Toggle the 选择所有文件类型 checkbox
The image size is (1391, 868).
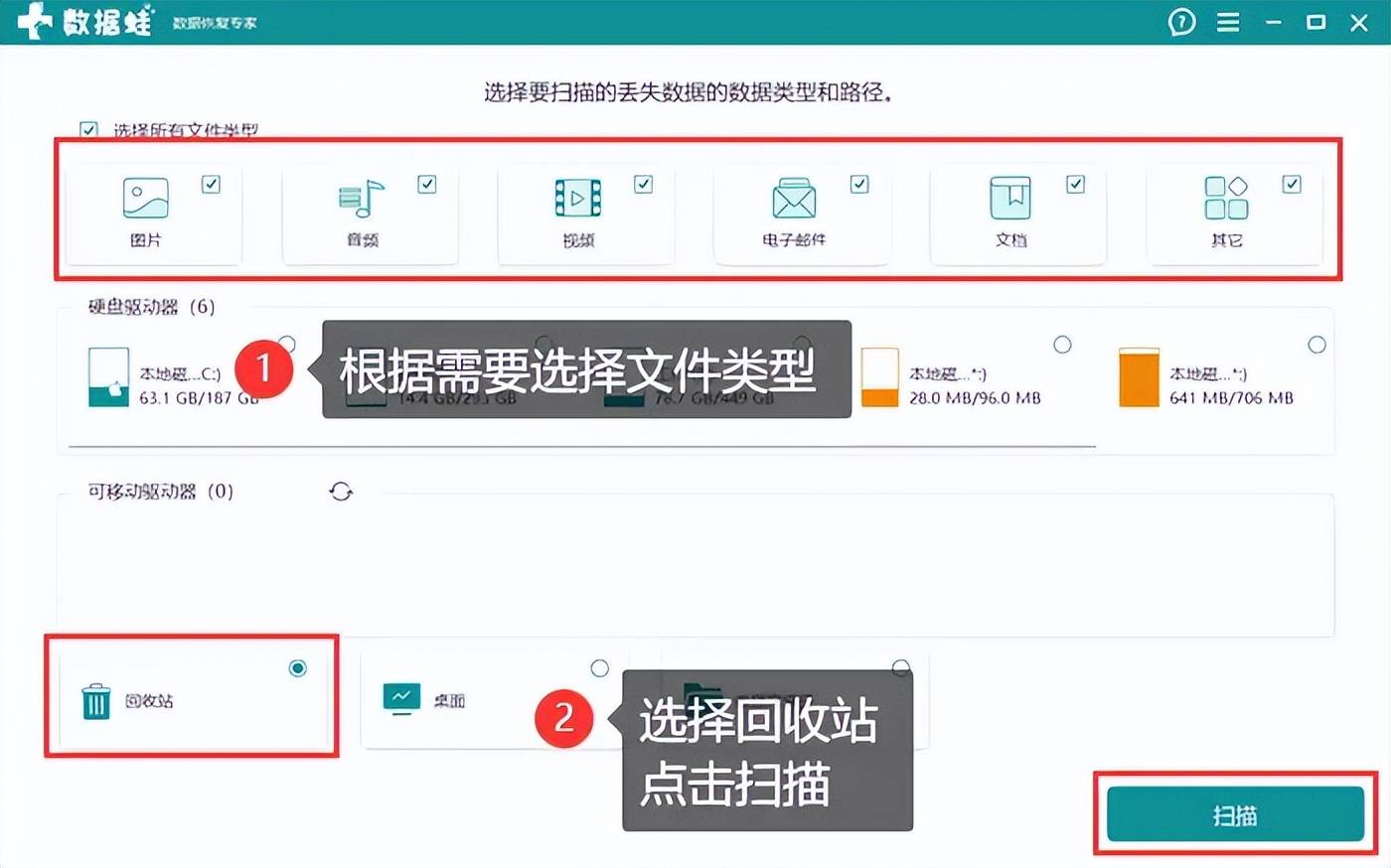89,128
